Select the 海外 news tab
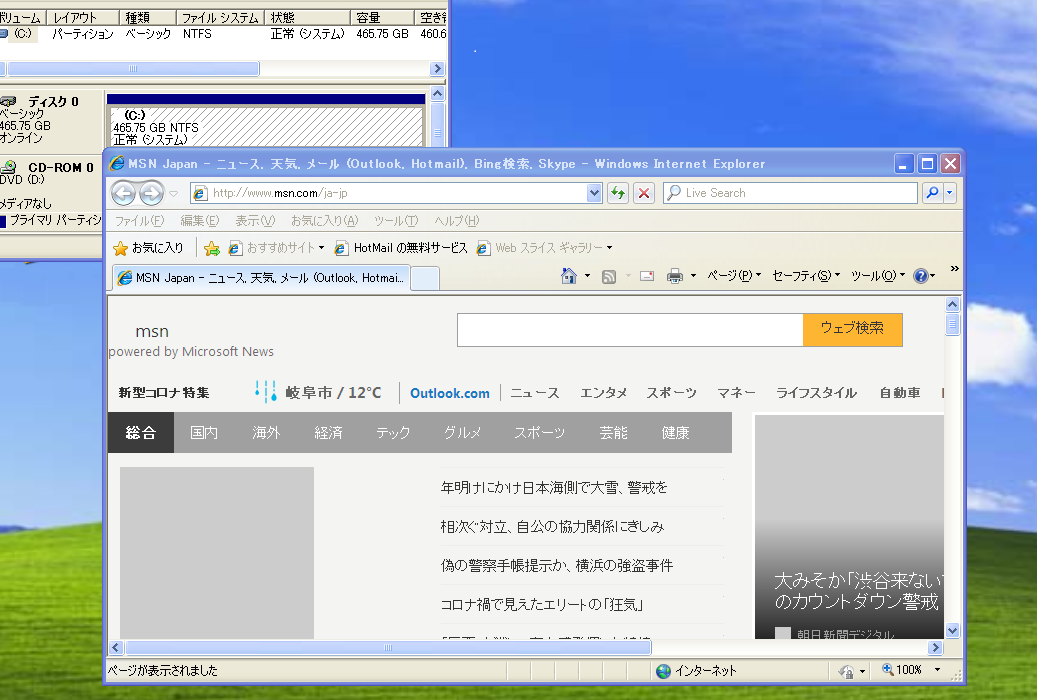 click(x=266, y=433)
